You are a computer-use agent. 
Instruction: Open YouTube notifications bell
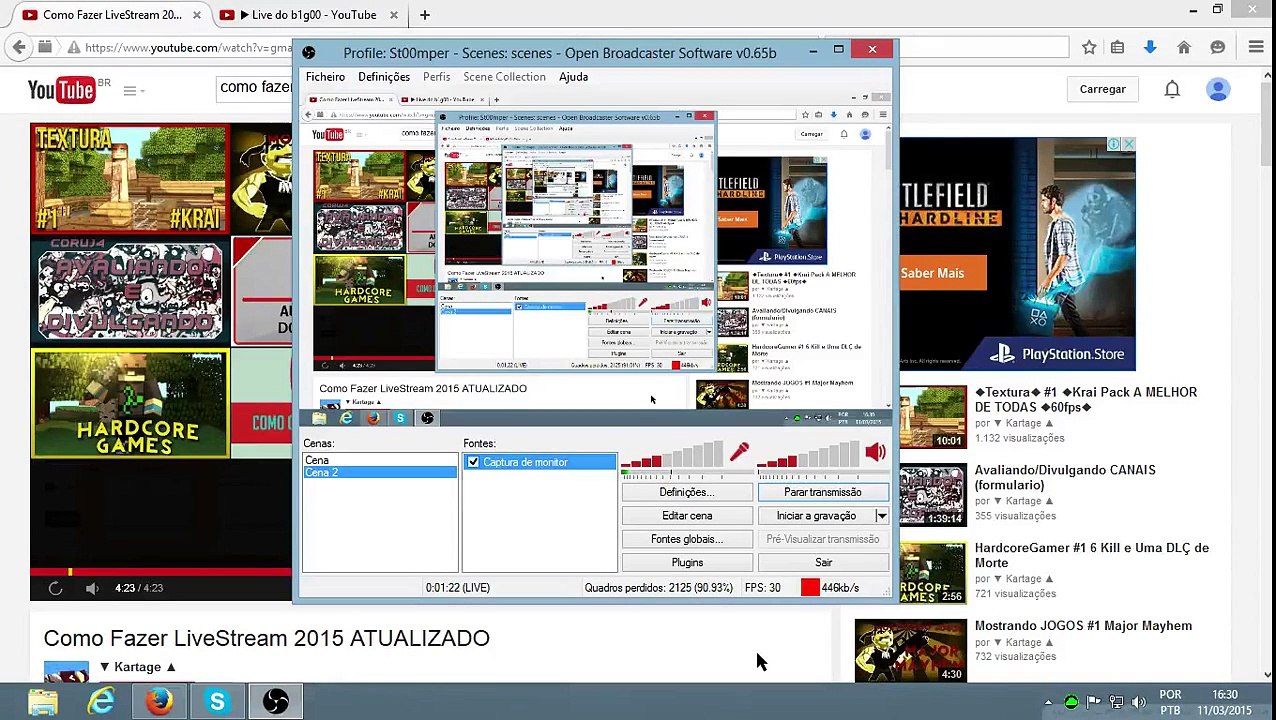click(x=1172, y=89)
